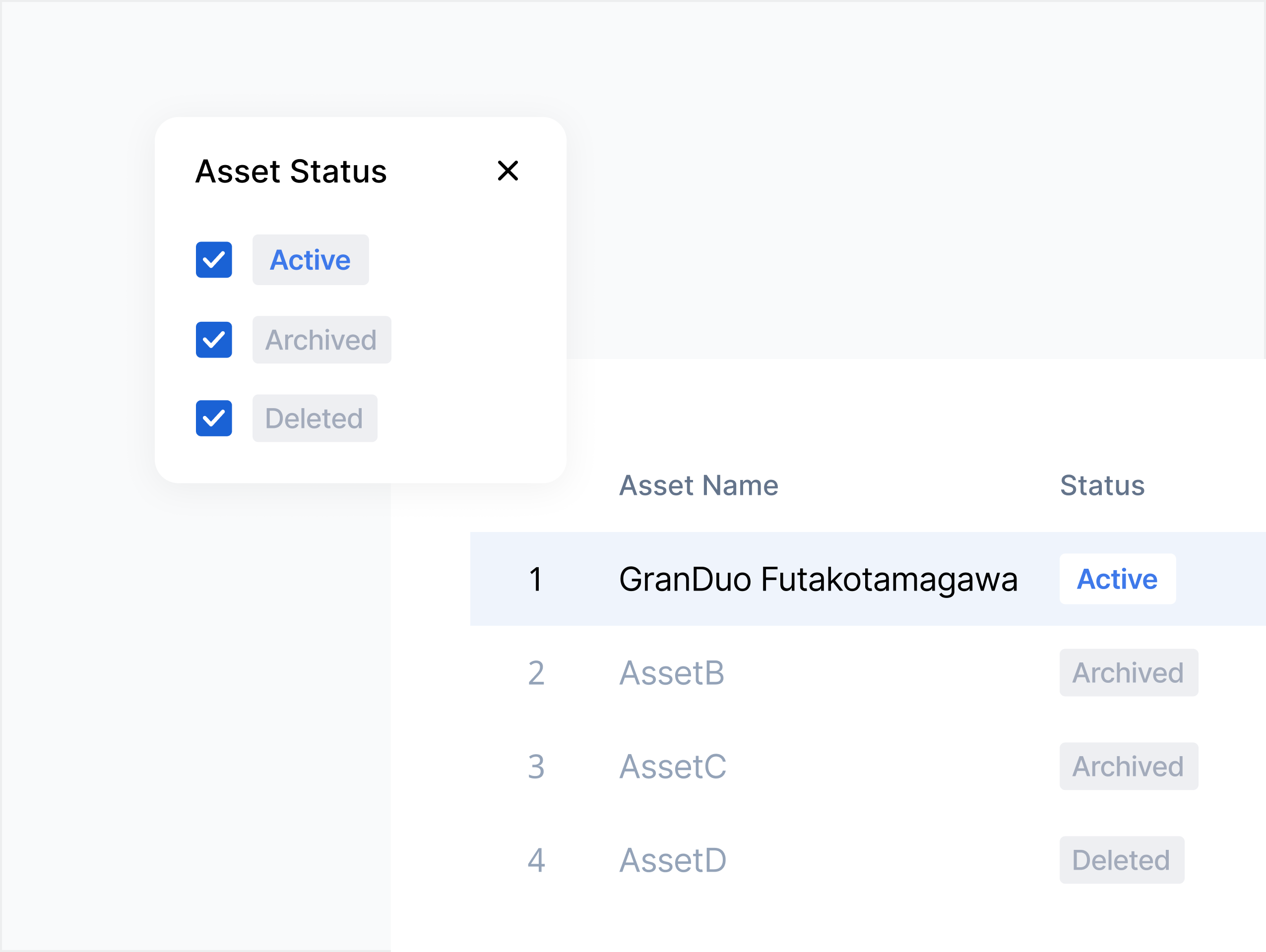Click AssetB's Archived status badge
This screenshot has height=952, width=1266.
coord(1128,673)
